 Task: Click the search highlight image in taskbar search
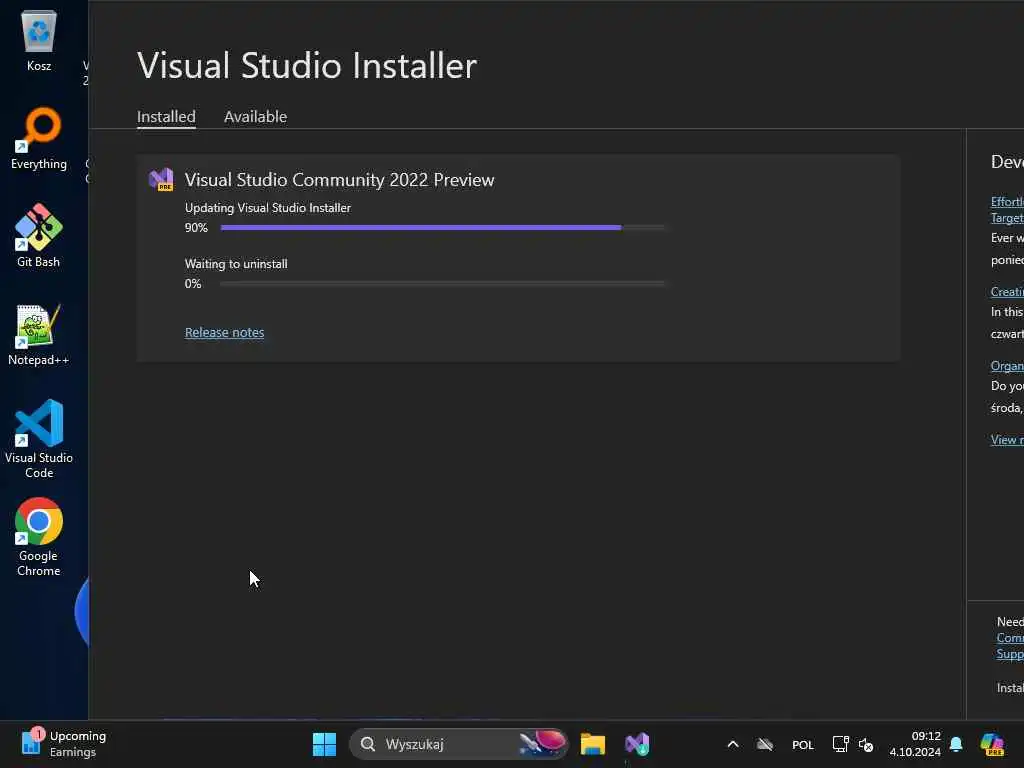click(543, 743)
